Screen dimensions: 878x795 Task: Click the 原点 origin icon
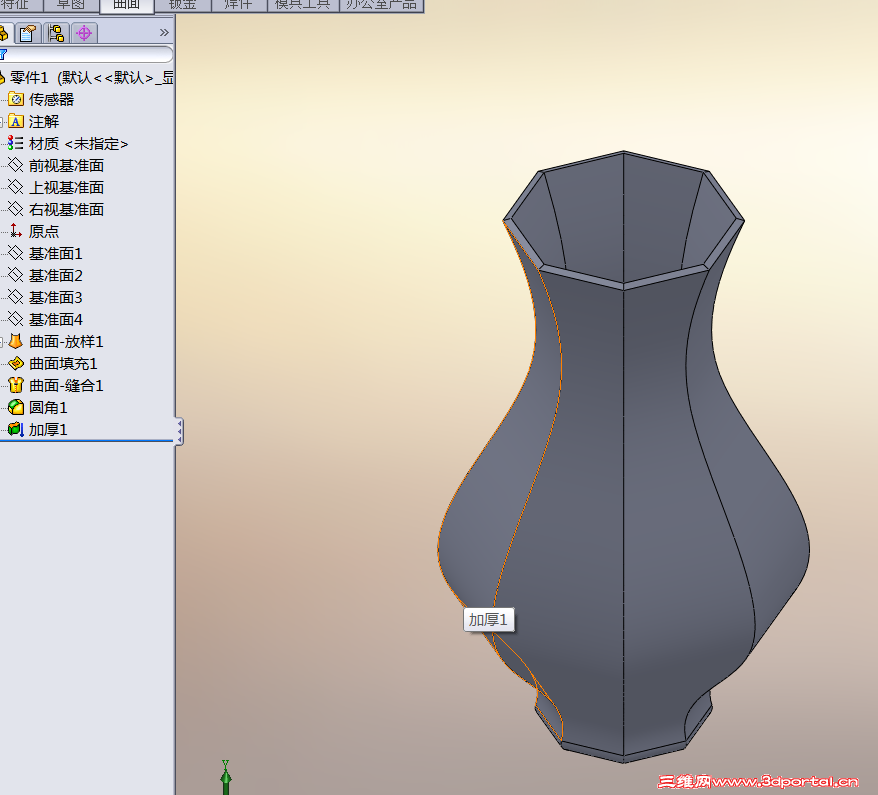pos(16,231)
